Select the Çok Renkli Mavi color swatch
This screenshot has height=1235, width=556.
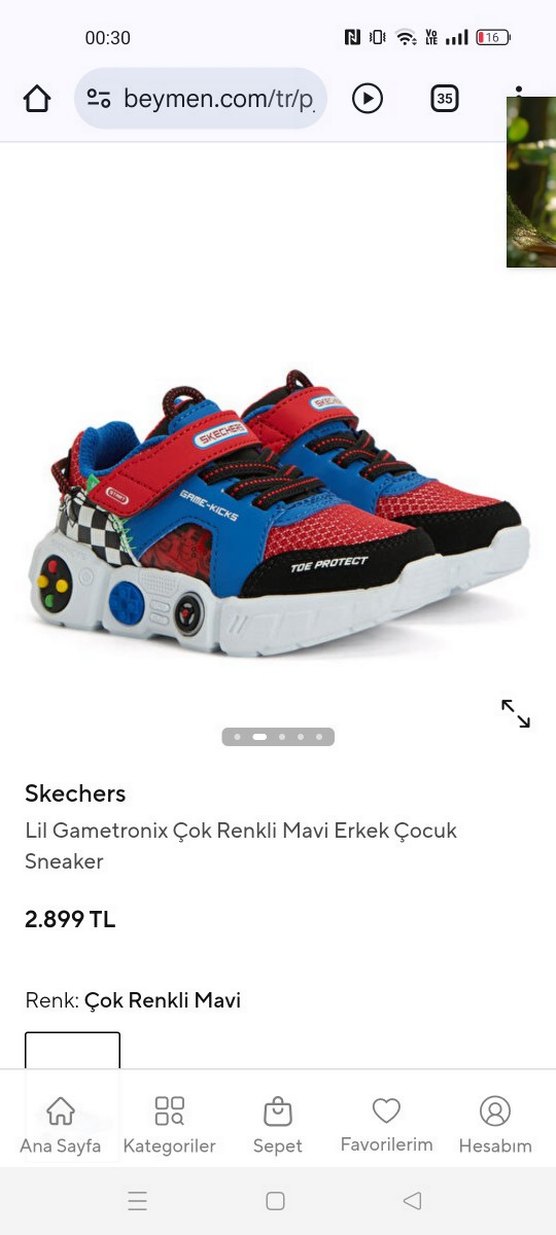pos(73,1050)
